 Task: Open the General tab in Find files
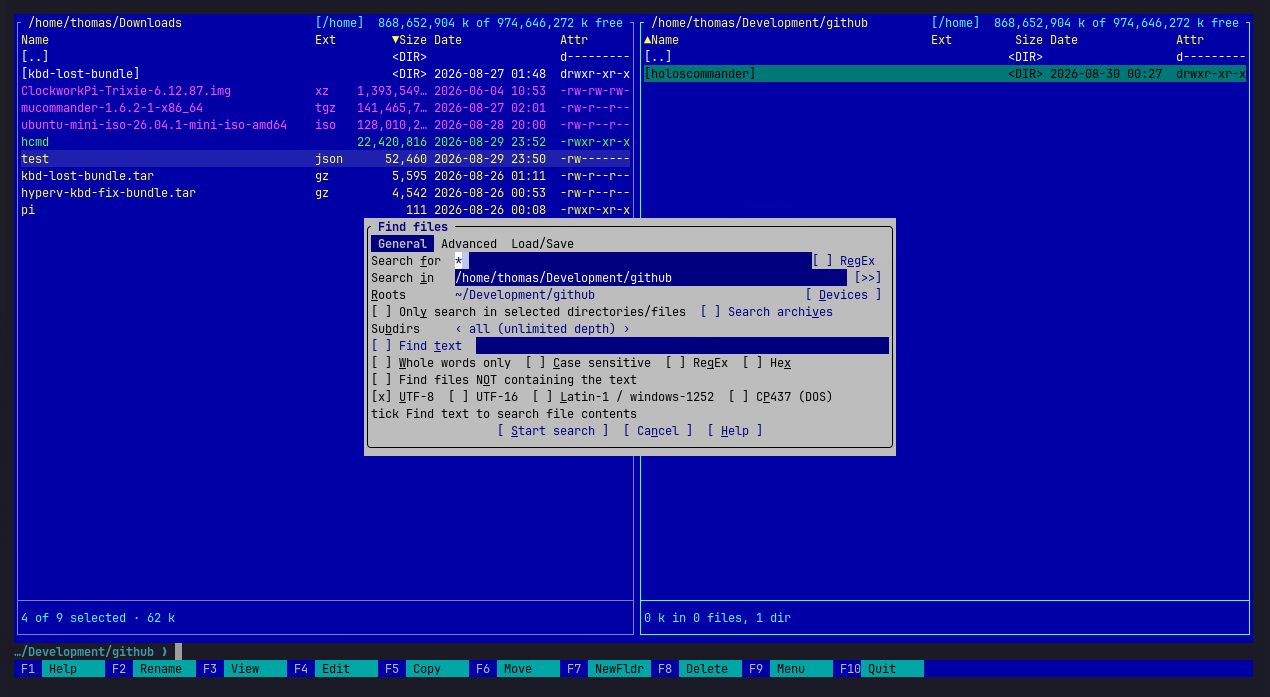402,244
